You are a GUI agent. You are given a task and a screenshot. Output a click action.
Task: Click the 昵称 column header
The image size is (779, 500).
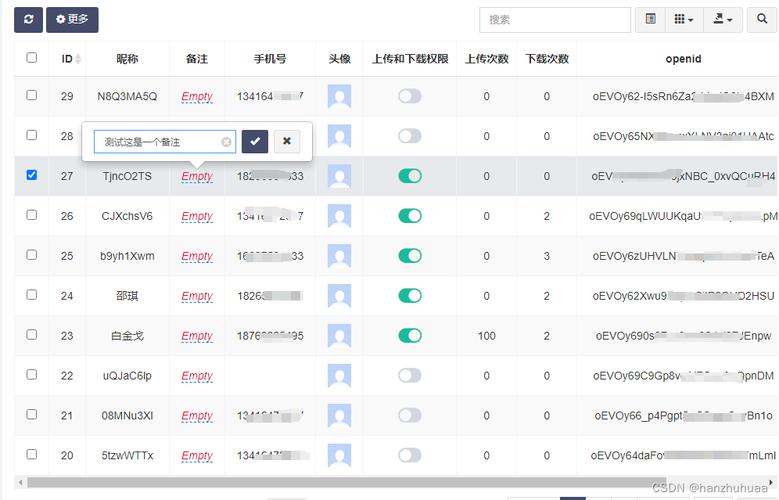pyautogui.click(x=127, y=59)
